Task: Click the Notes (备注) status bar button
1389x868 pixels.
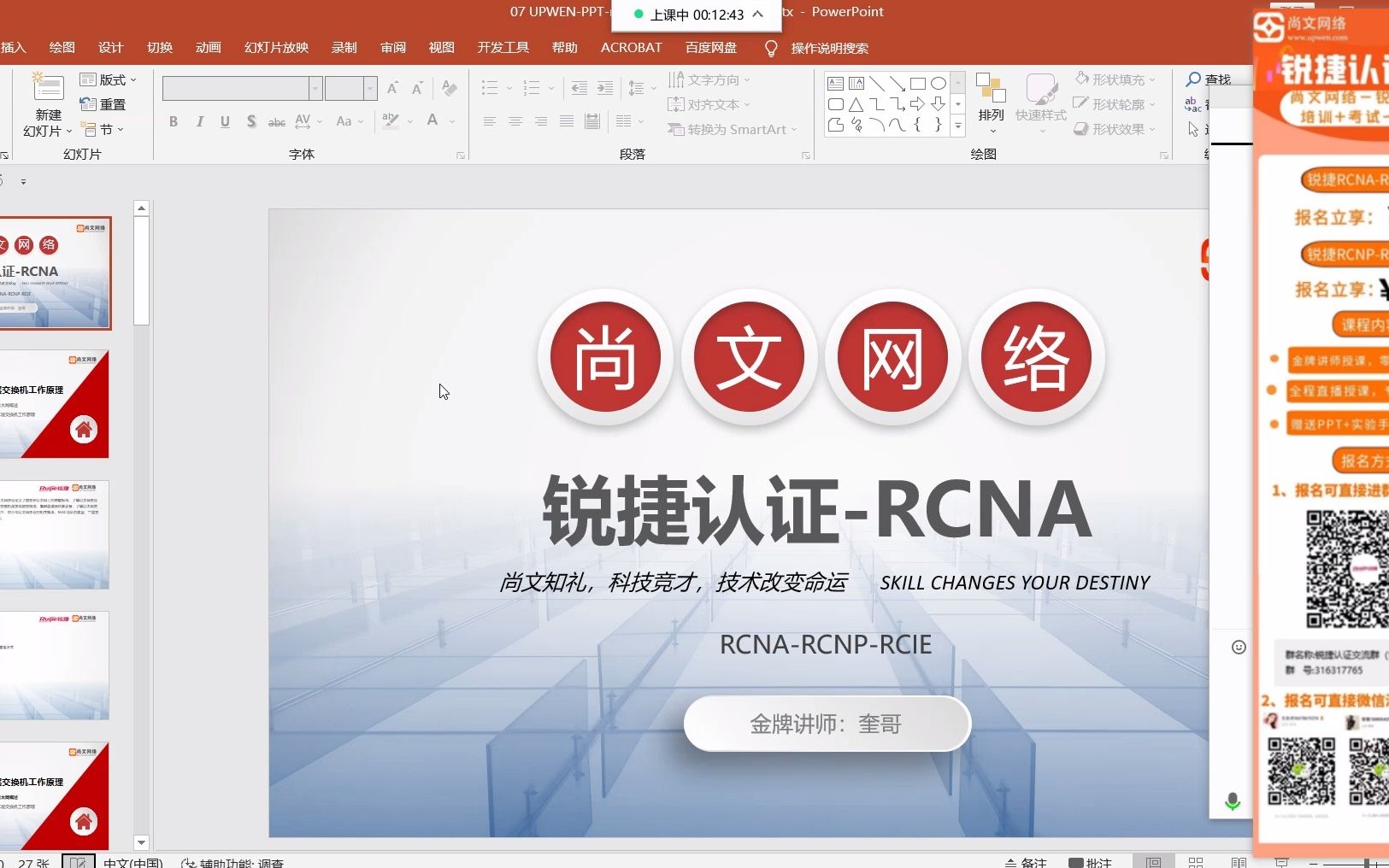Action: pos(1026,862)
